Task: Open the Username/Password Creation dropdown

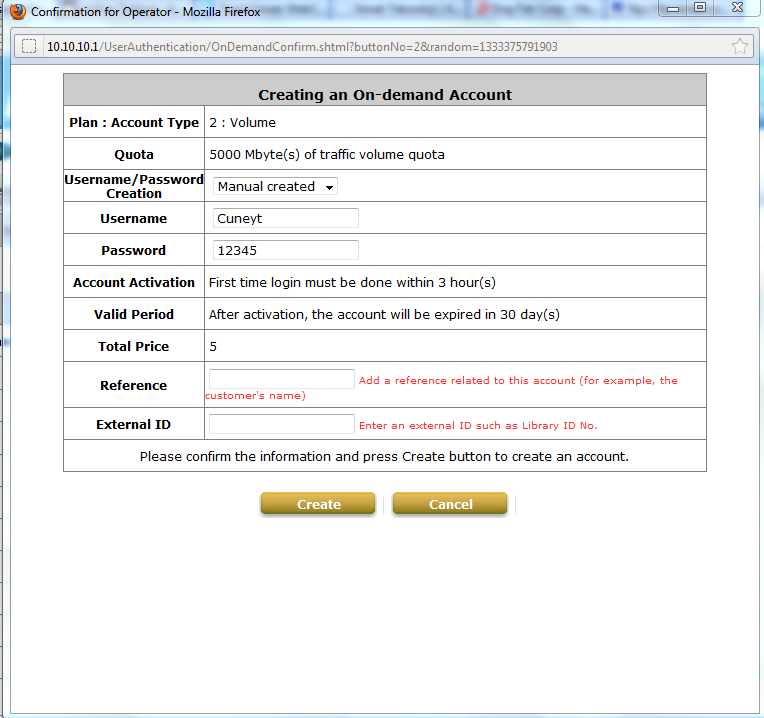Action: 276,186
